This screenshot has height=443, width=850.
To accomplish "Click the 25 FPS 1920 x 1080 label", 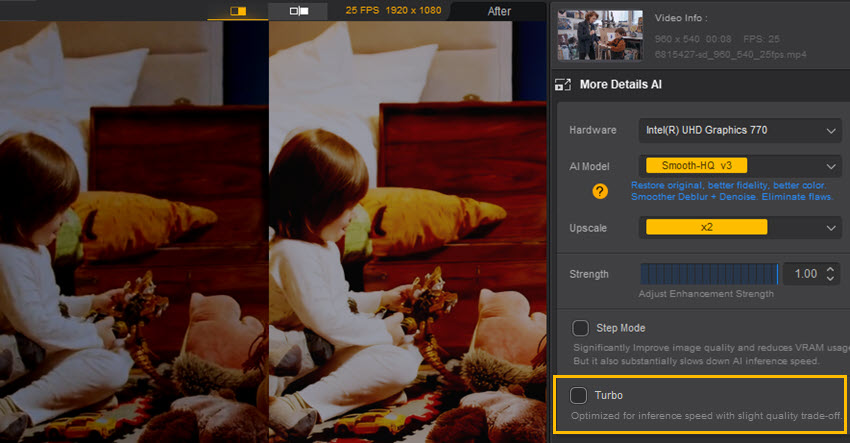I will pos(392,10).
